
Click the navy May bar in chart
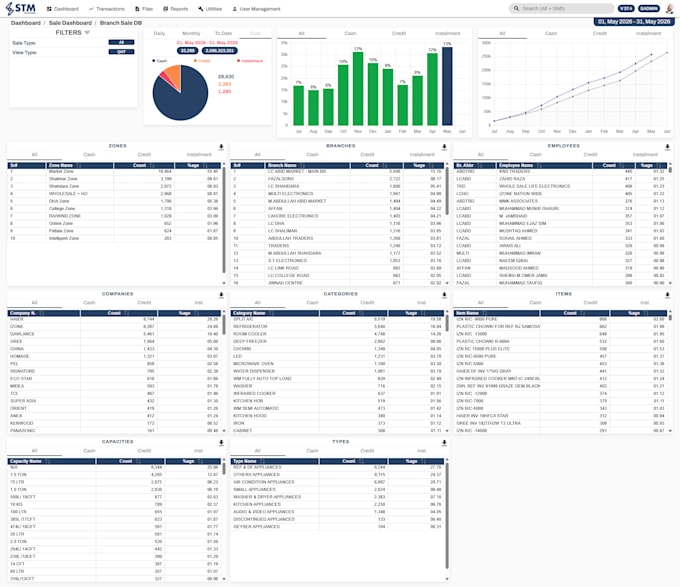click(x=447, y=86)
